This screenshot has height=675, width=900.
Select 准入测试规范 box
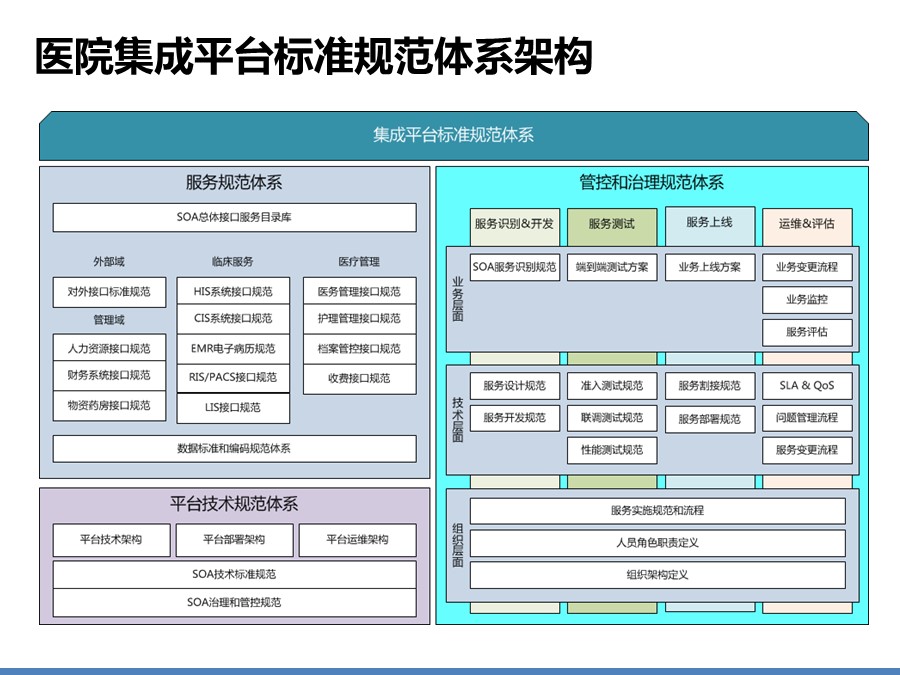[x=612, y=386]
